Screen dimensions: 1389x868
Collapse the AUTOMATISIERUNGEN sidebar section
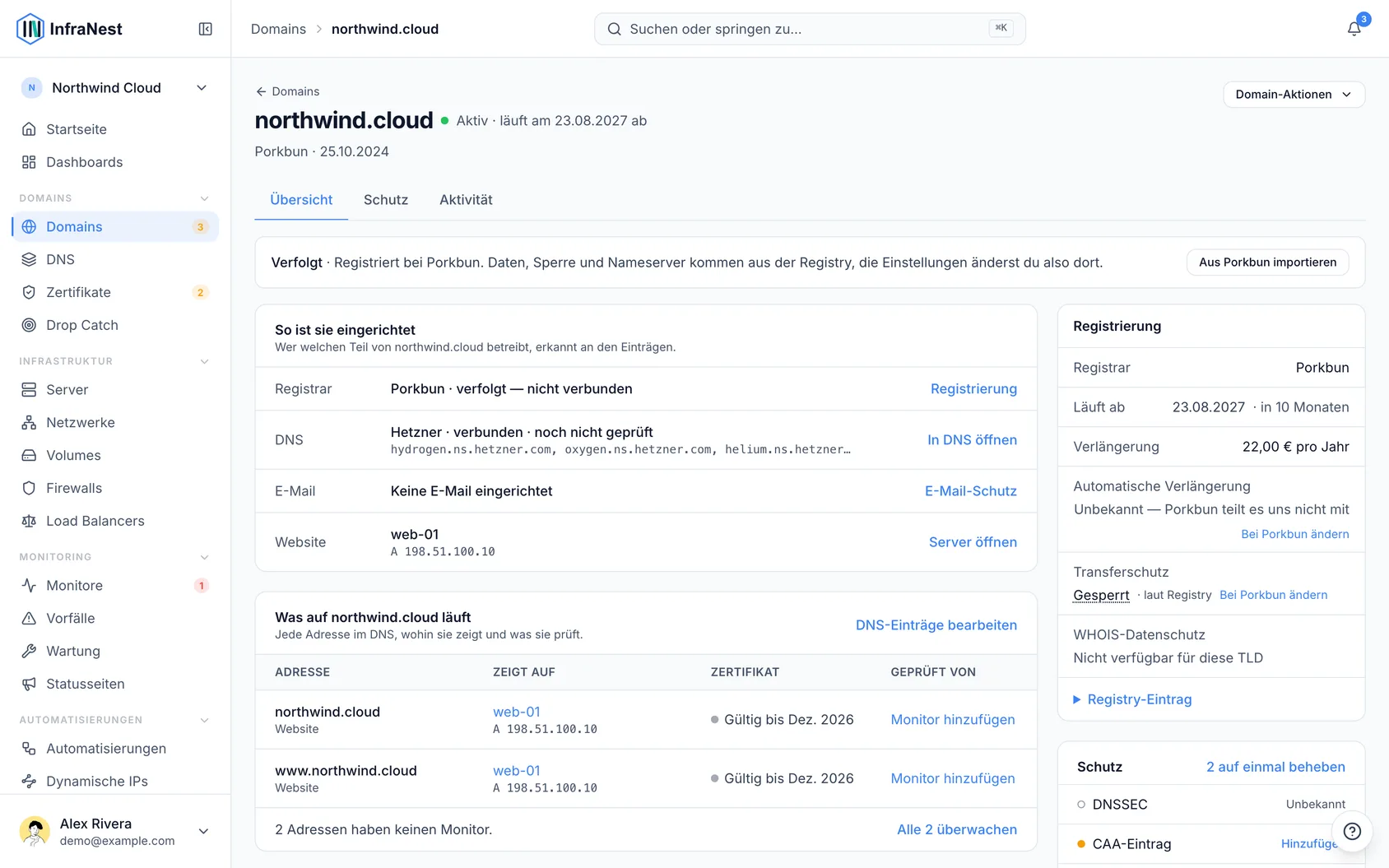[x=205, y=720]
